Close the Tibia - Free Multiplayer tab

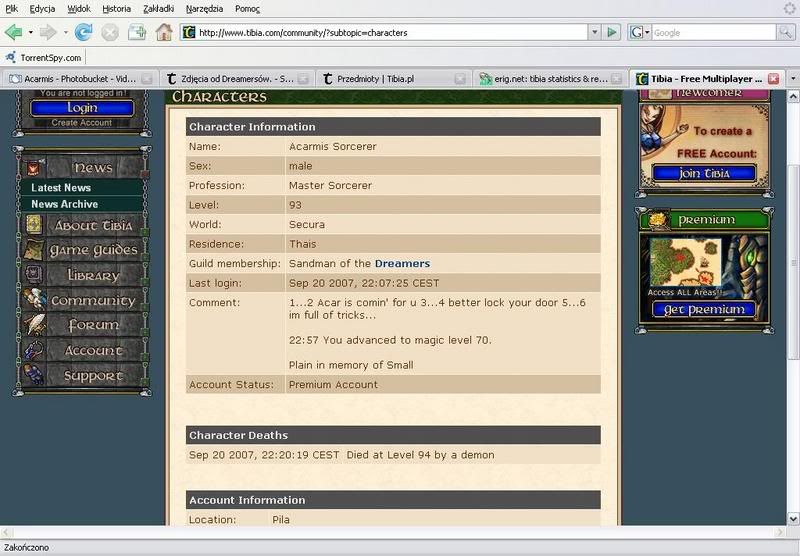pyautogui.click(x=773, y=79)
